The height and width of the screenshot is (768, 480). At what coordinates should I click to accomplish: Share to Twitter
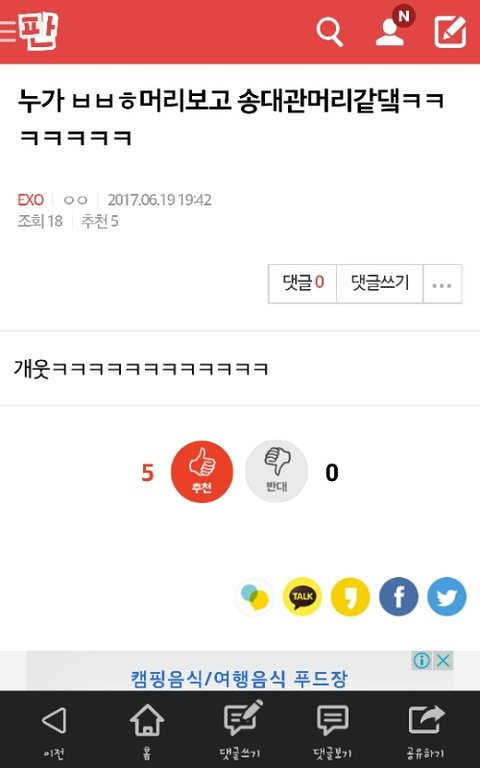(x=447, y=597)
